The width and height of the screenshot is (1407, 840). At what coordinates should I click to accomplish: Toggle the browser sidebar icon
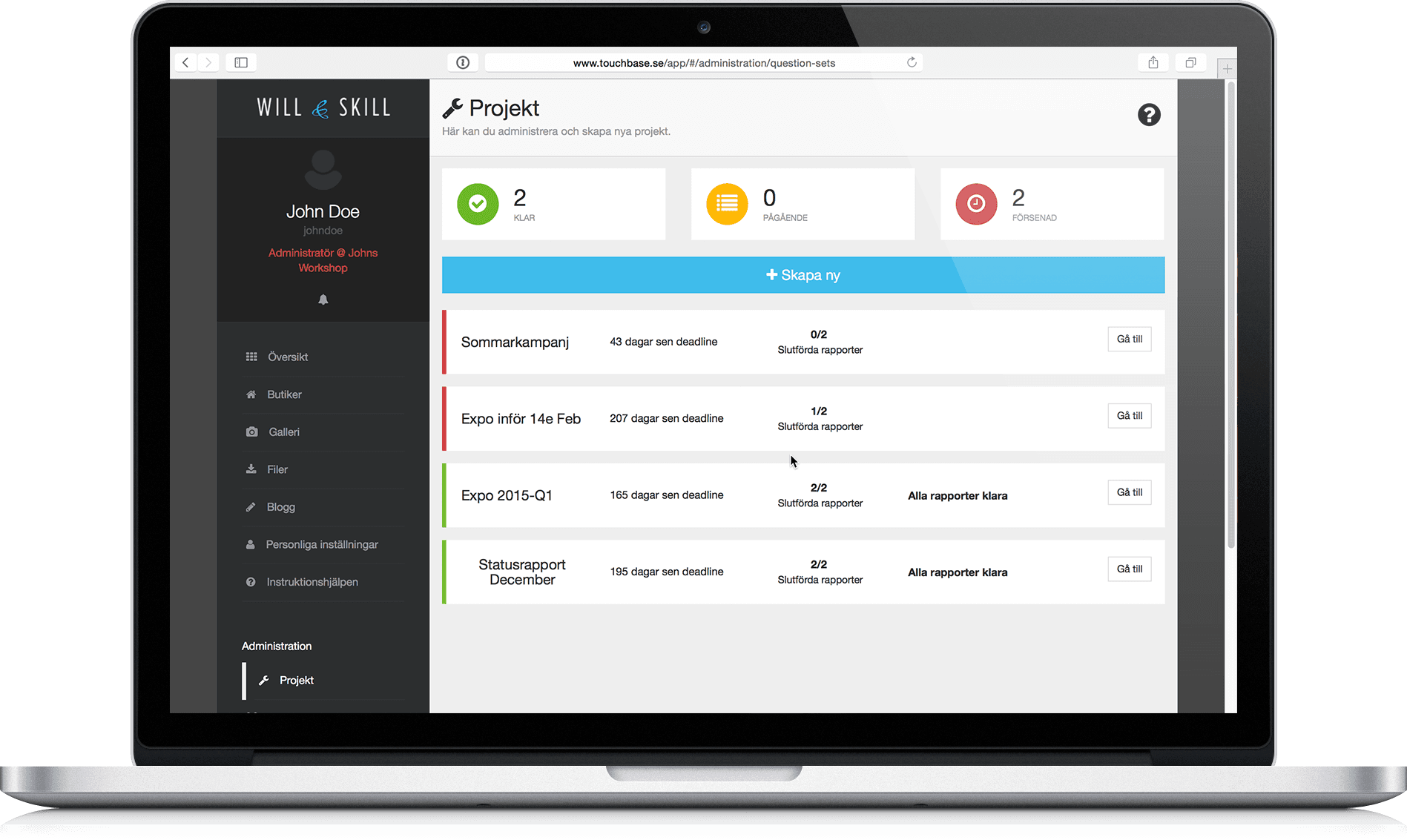[x=241, y=62]
